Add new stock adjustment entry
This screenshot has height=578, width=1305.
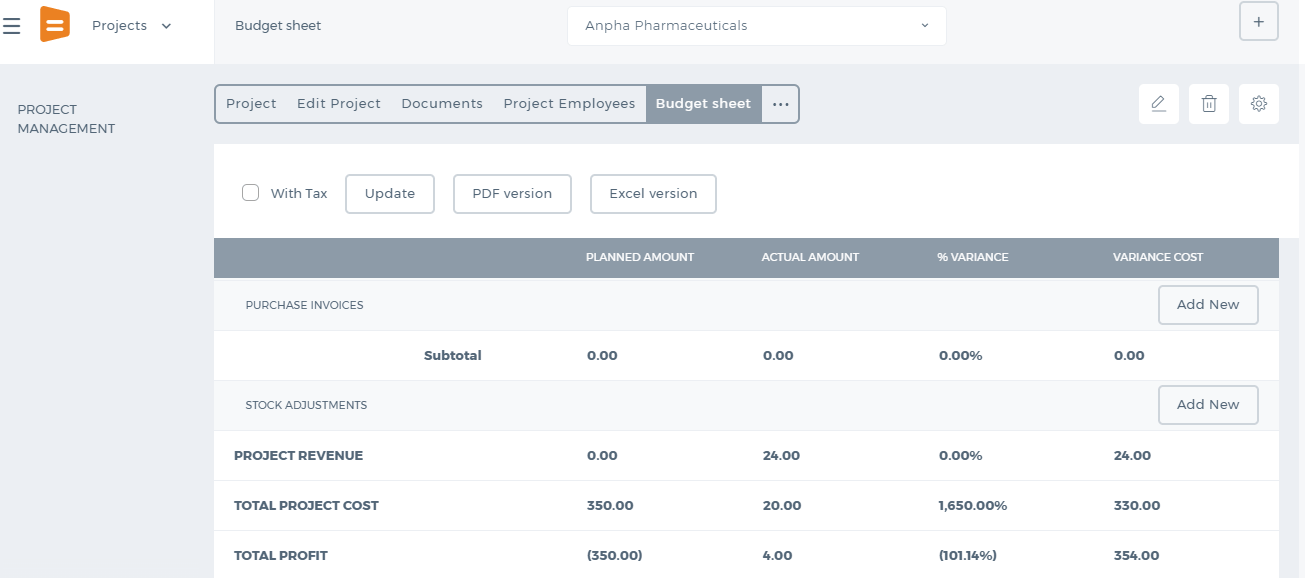1208,405
